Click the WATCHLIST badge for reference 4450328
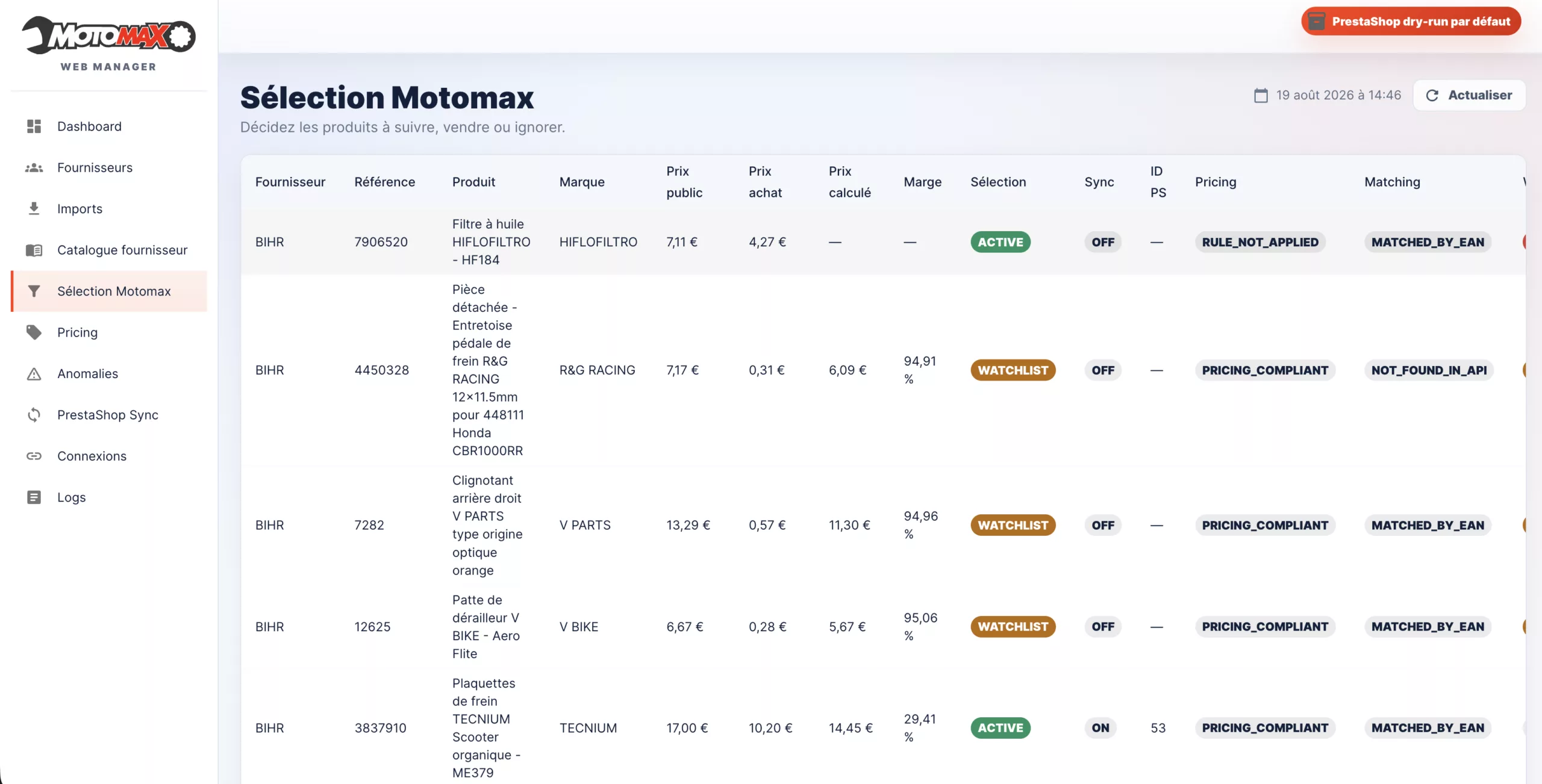 [x=1013, y=370]
